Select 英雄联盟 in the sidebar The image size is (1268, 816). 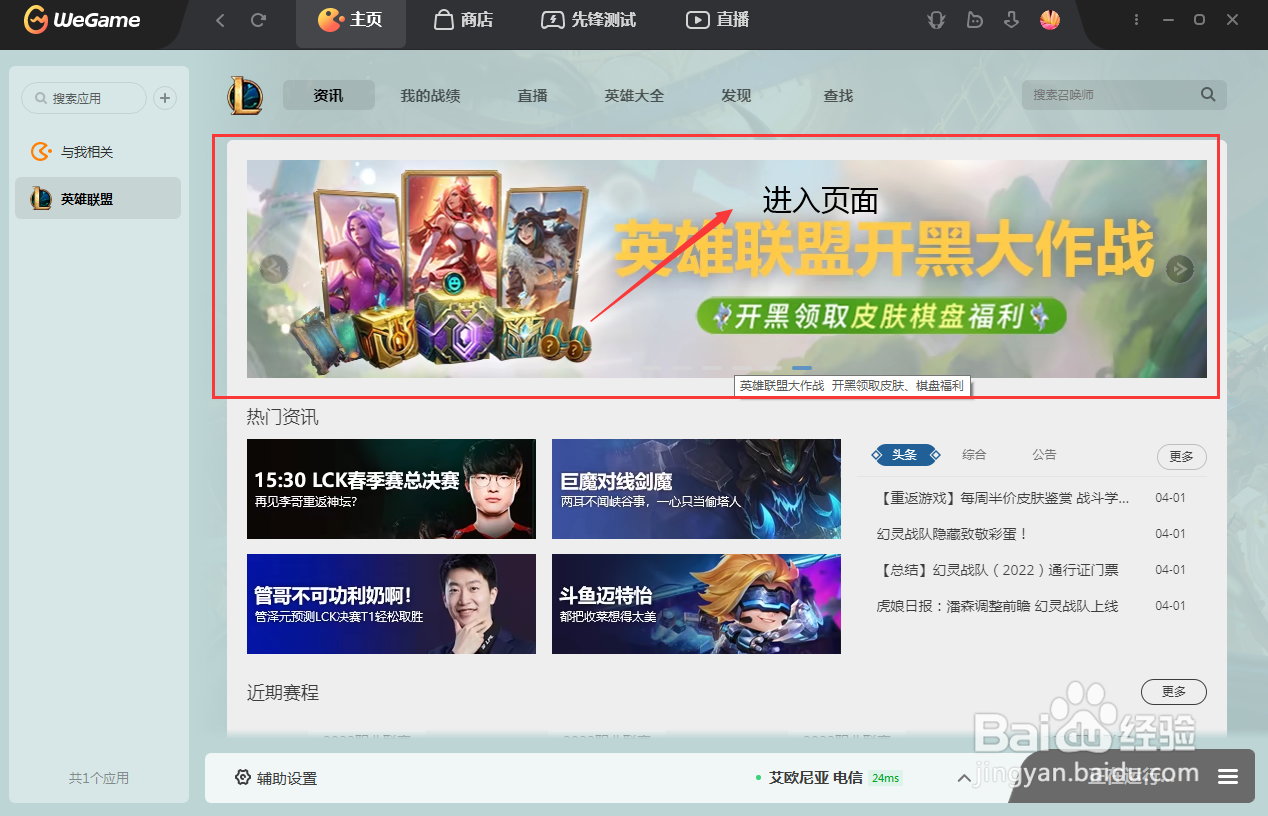98,199
